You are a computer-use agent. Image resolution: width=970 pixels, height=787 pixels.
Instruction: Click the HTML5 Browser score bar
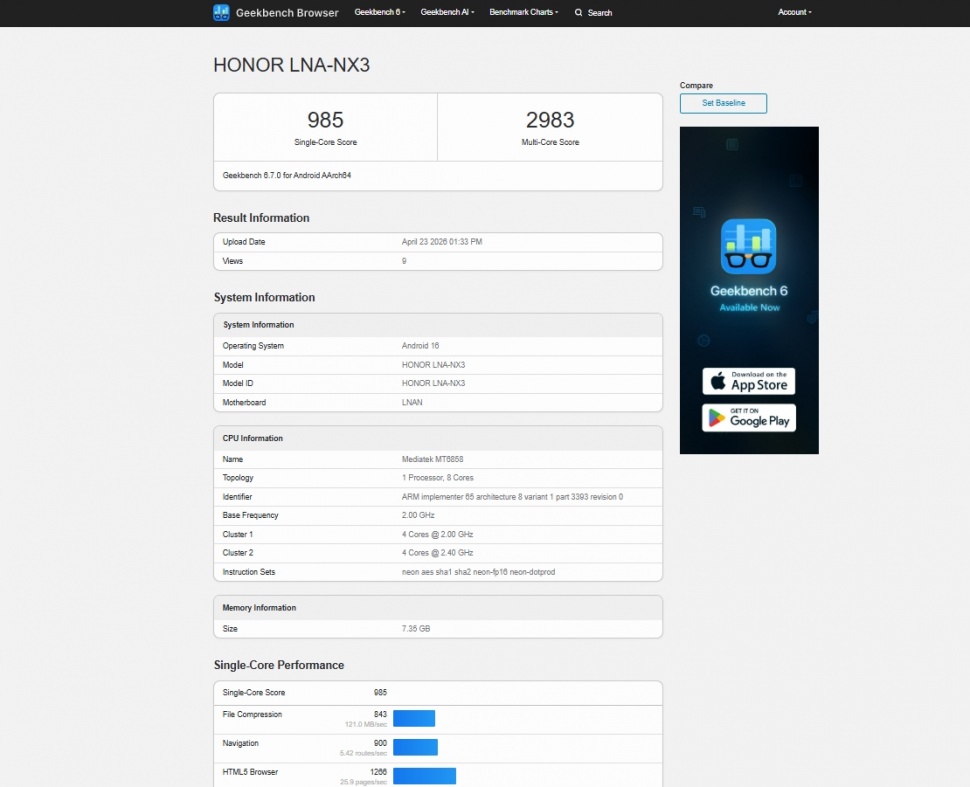point(424,776)
